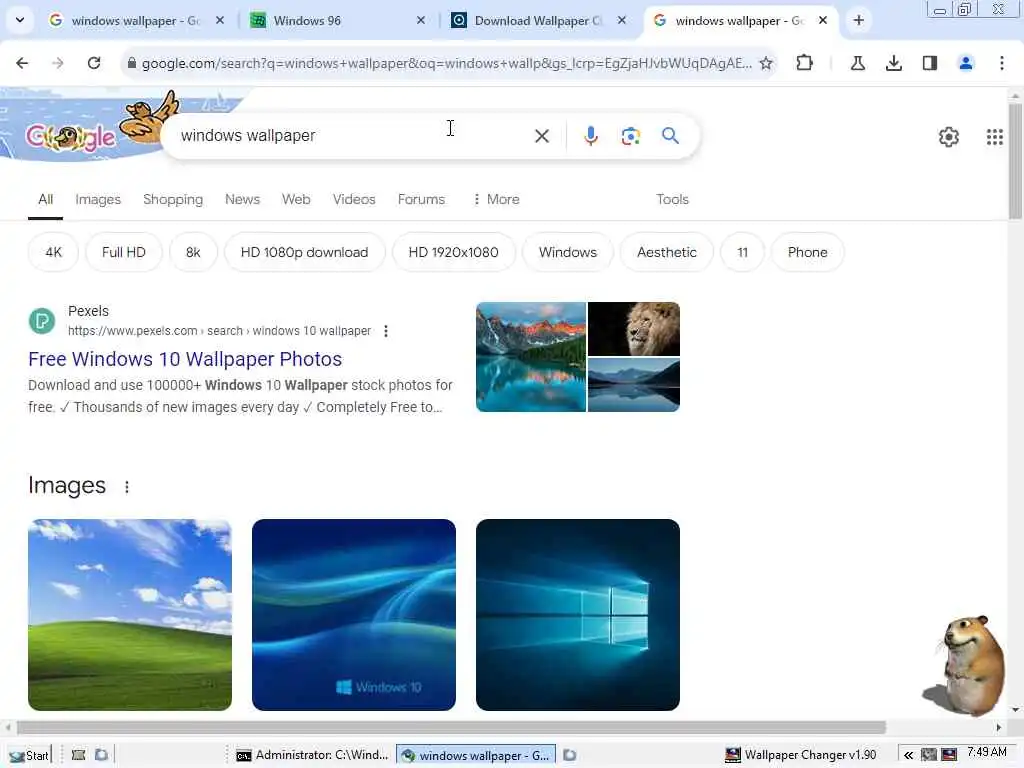Open Google quick settings gear
1024x768 pixels.
pyautogui.click(x=949, y=137)
